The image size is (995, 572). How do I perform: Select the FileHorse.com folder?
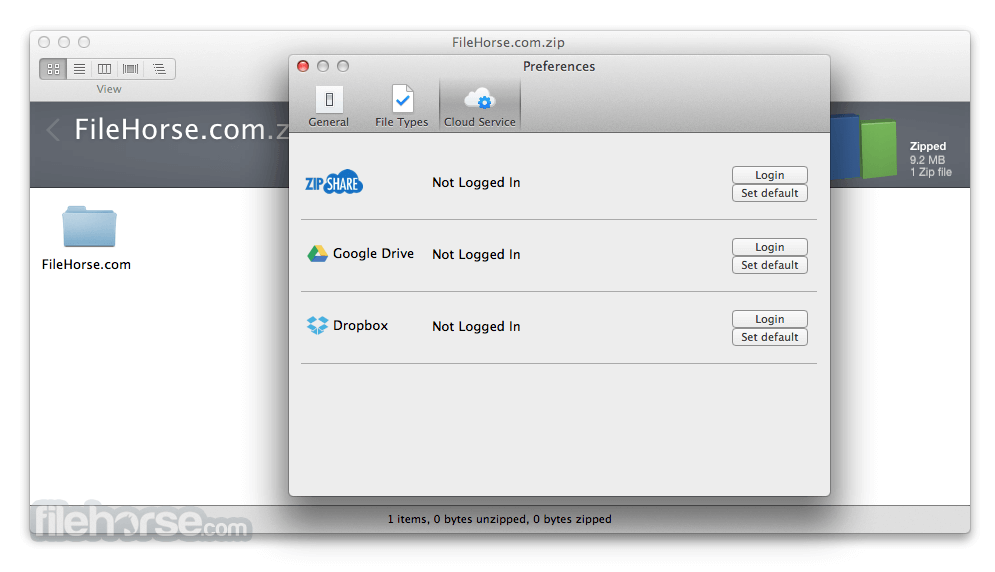(89, 226)
